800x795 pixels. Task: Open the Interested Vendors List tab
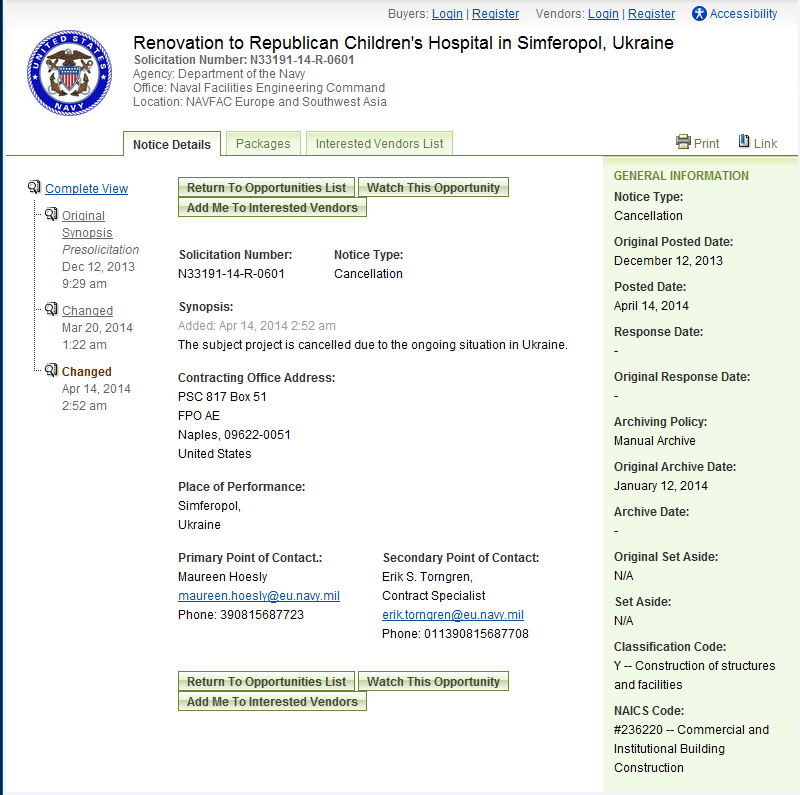click(x=379, y=144)
